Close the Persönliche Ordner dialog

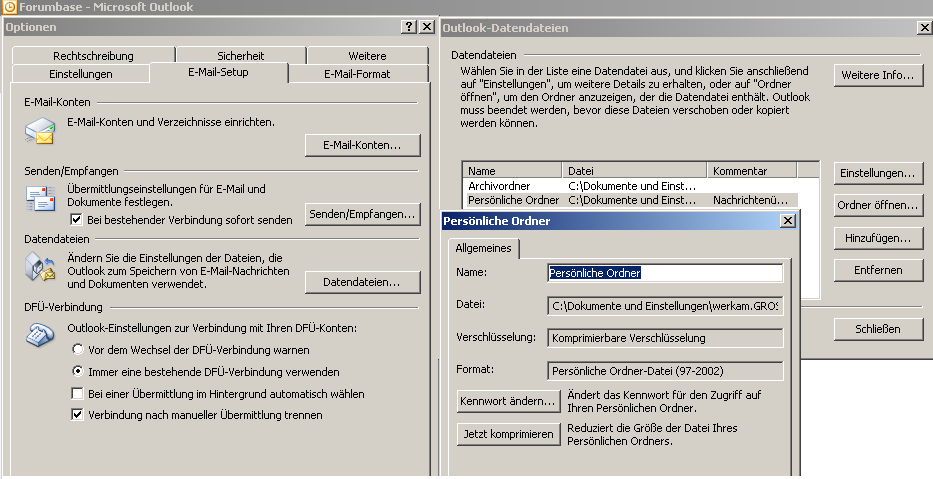[x=787, y=221]
